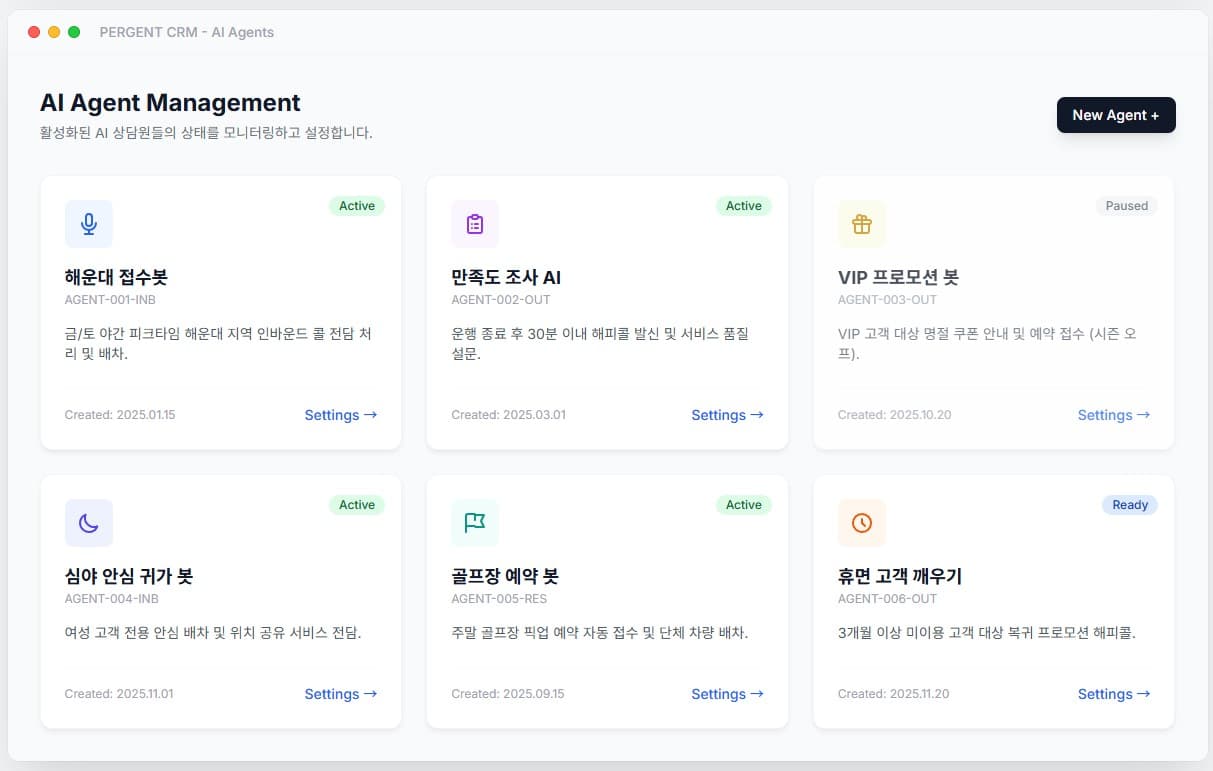The width and height of the screenshot is (1213, 771).
Task: Click the green macOS traffic light button
Action: [x=73, y=31]
